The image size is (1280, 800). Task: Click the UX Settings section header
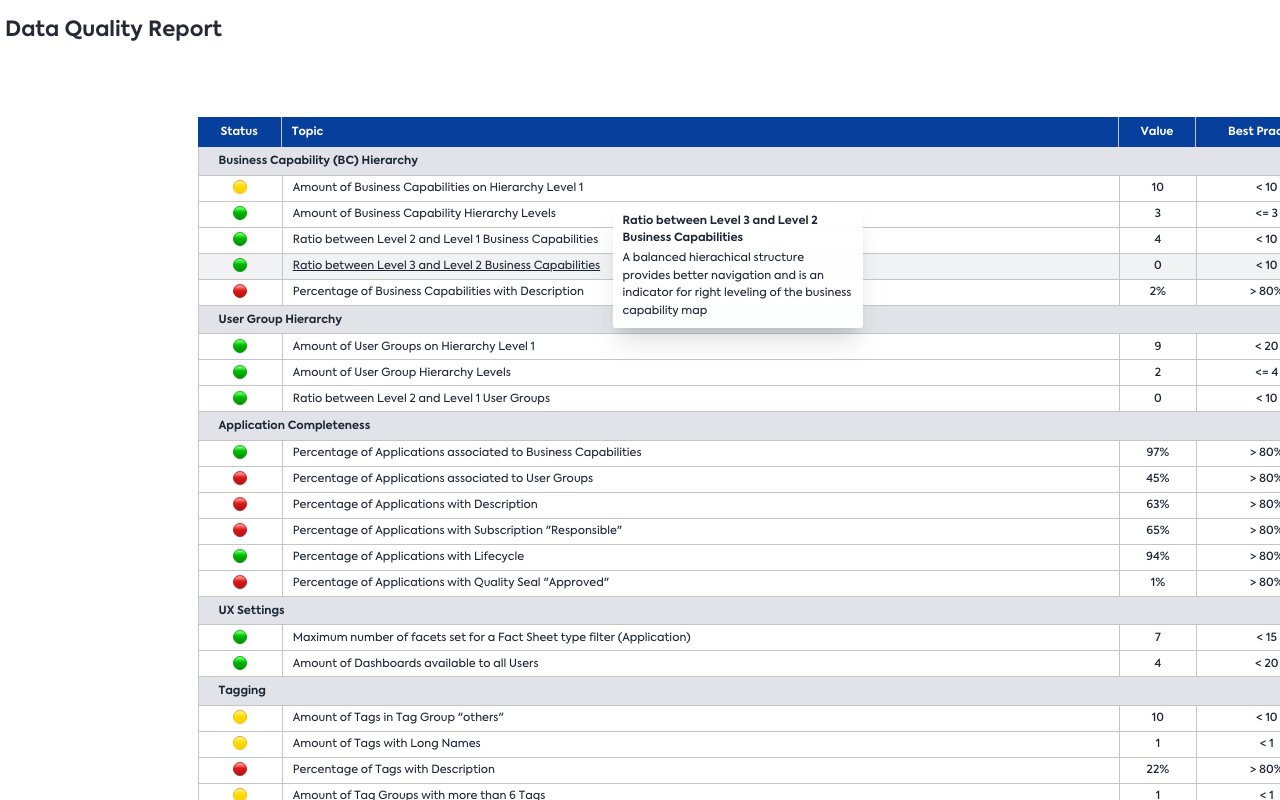pyautogui.click(x=251, y=610)
